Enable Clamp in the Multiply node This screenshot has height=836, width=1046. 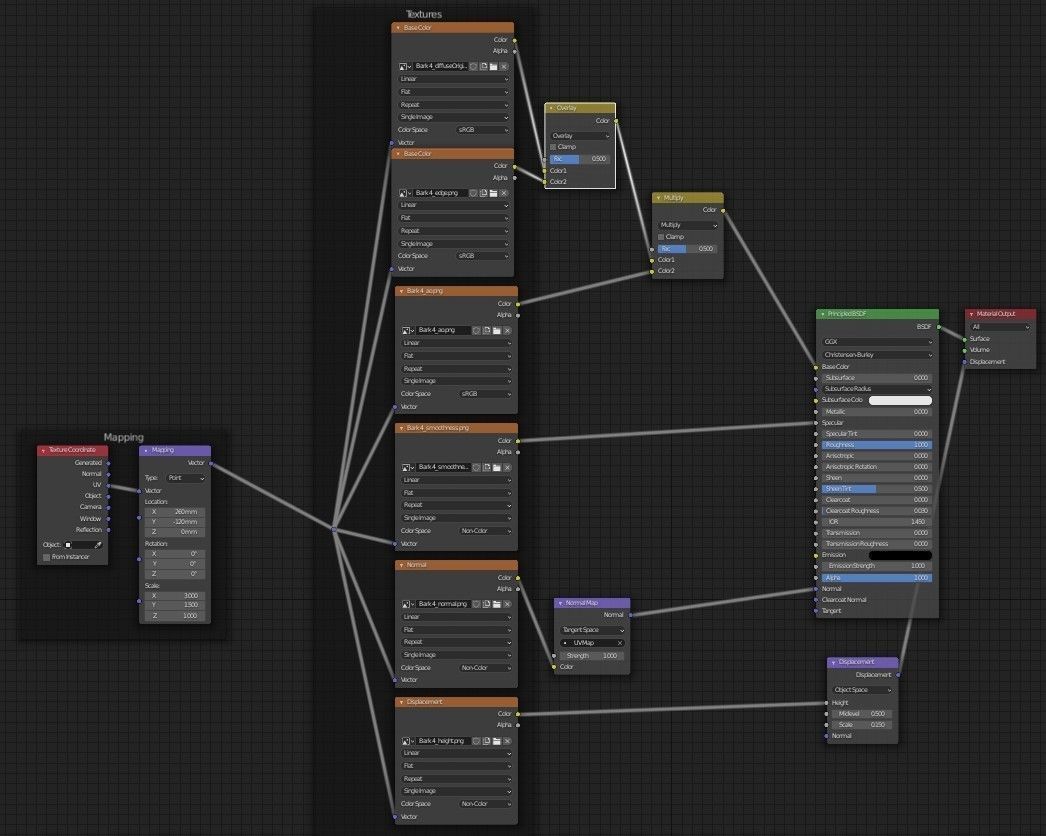click(x=661, y=237)
